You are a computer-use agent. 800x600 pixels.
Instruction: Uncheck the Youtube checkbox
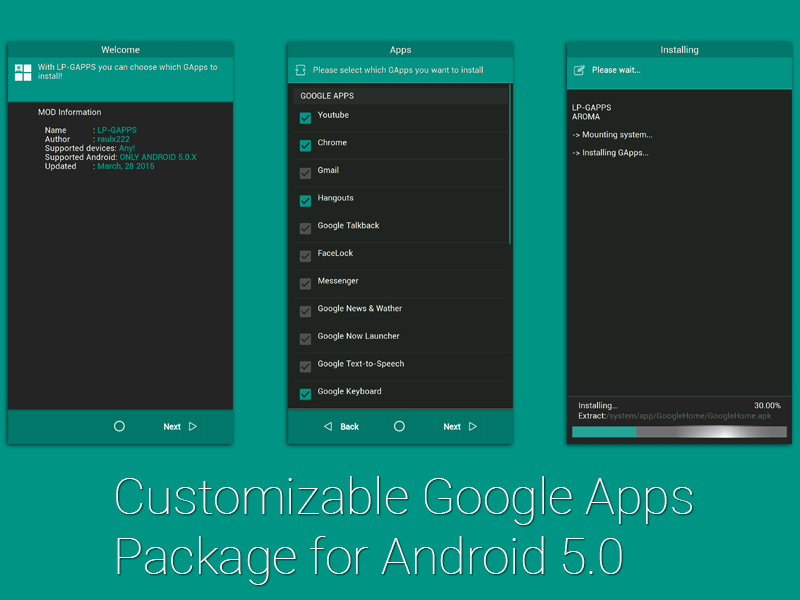point(305,118)
